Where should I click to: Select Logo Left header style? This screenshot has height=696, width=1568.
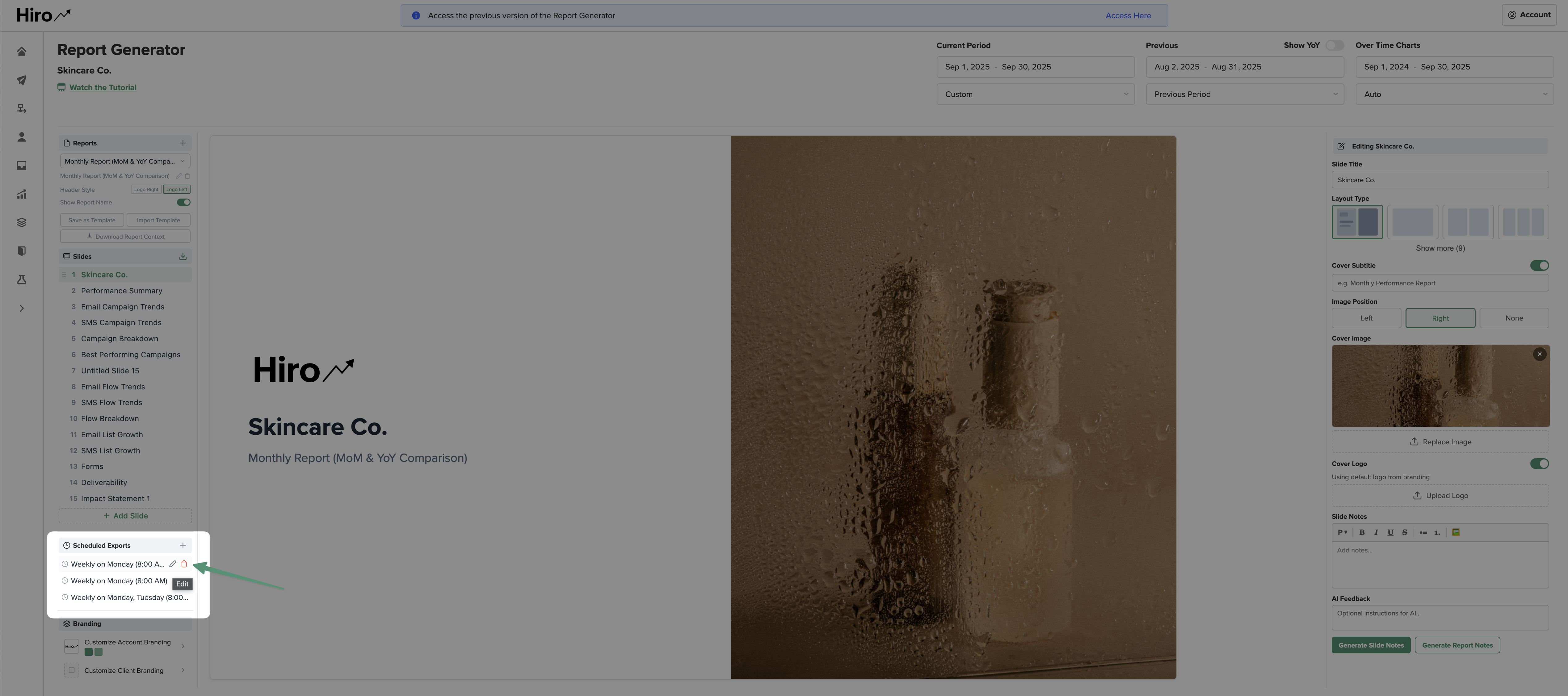pos(177,190)
